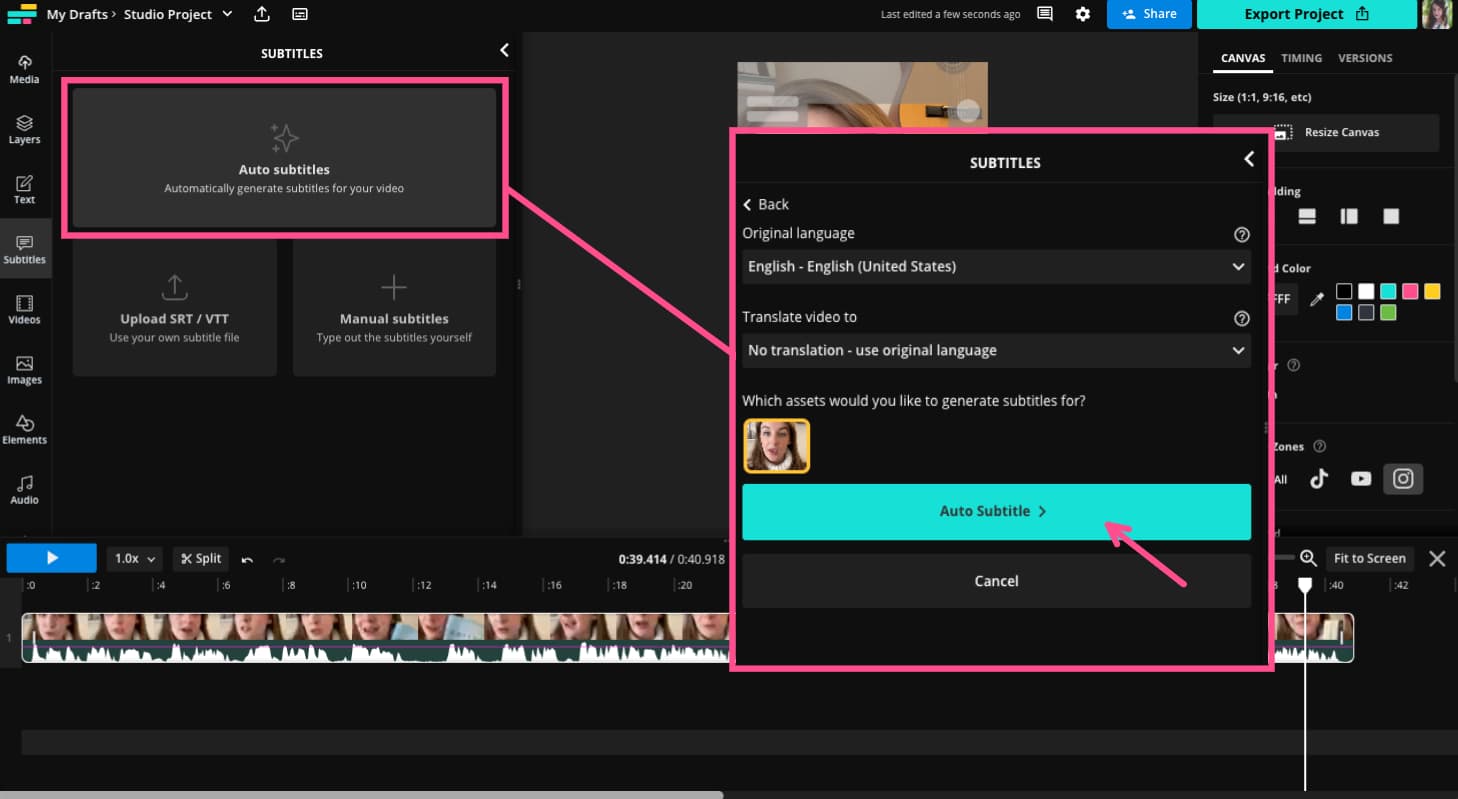Open the 1.0x playback speed dropdown

point(134,559)
